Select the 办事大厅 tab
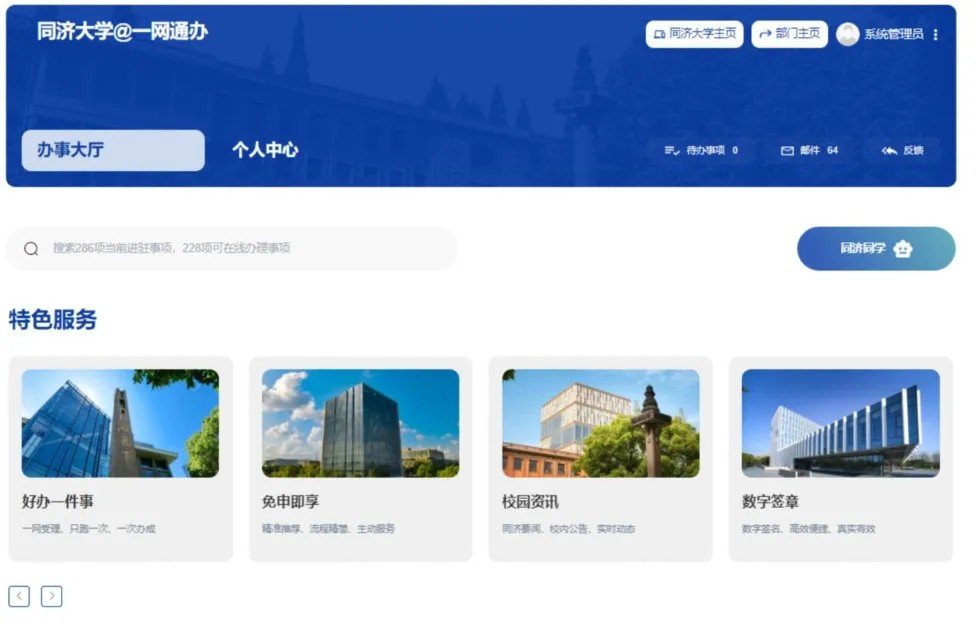 pos(113,150)
